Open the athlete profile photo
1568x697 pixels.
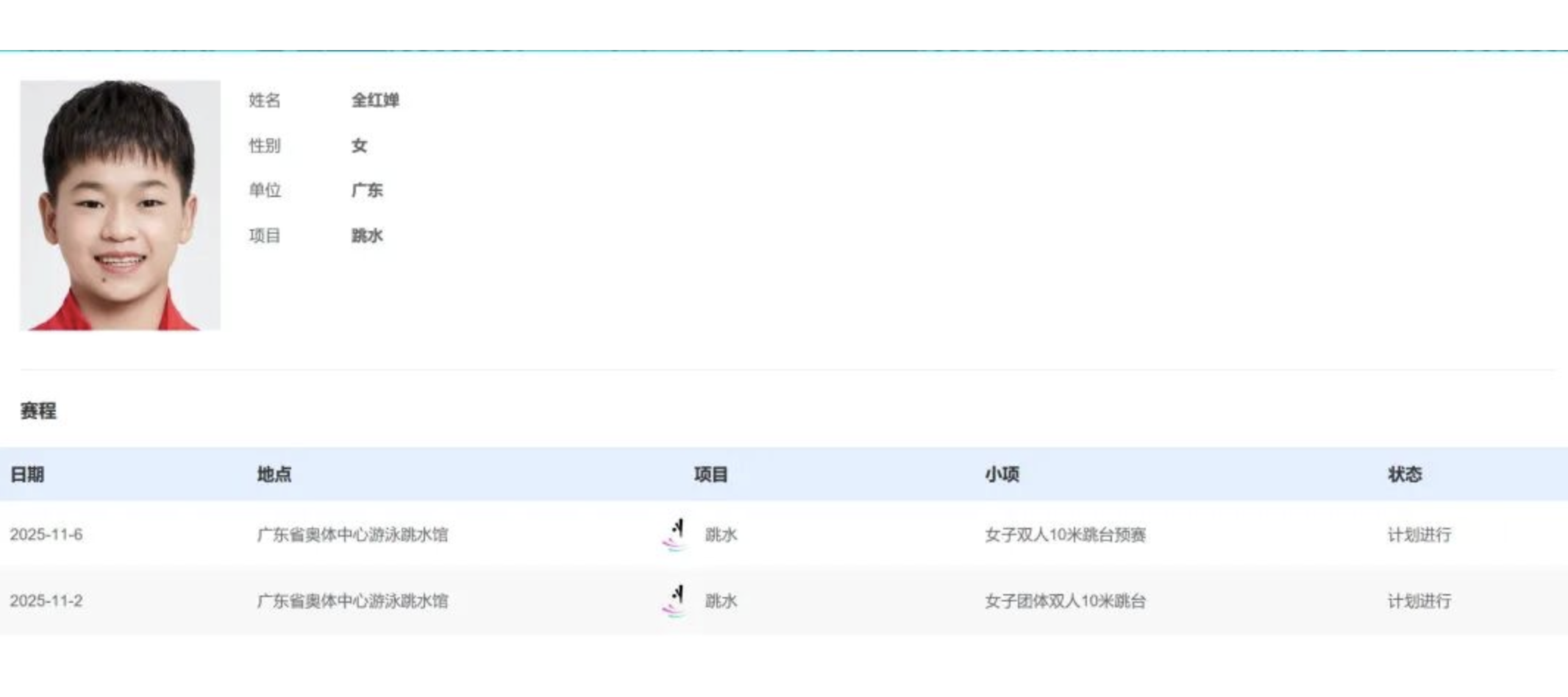pyautogui.click(x=120, y=205)
